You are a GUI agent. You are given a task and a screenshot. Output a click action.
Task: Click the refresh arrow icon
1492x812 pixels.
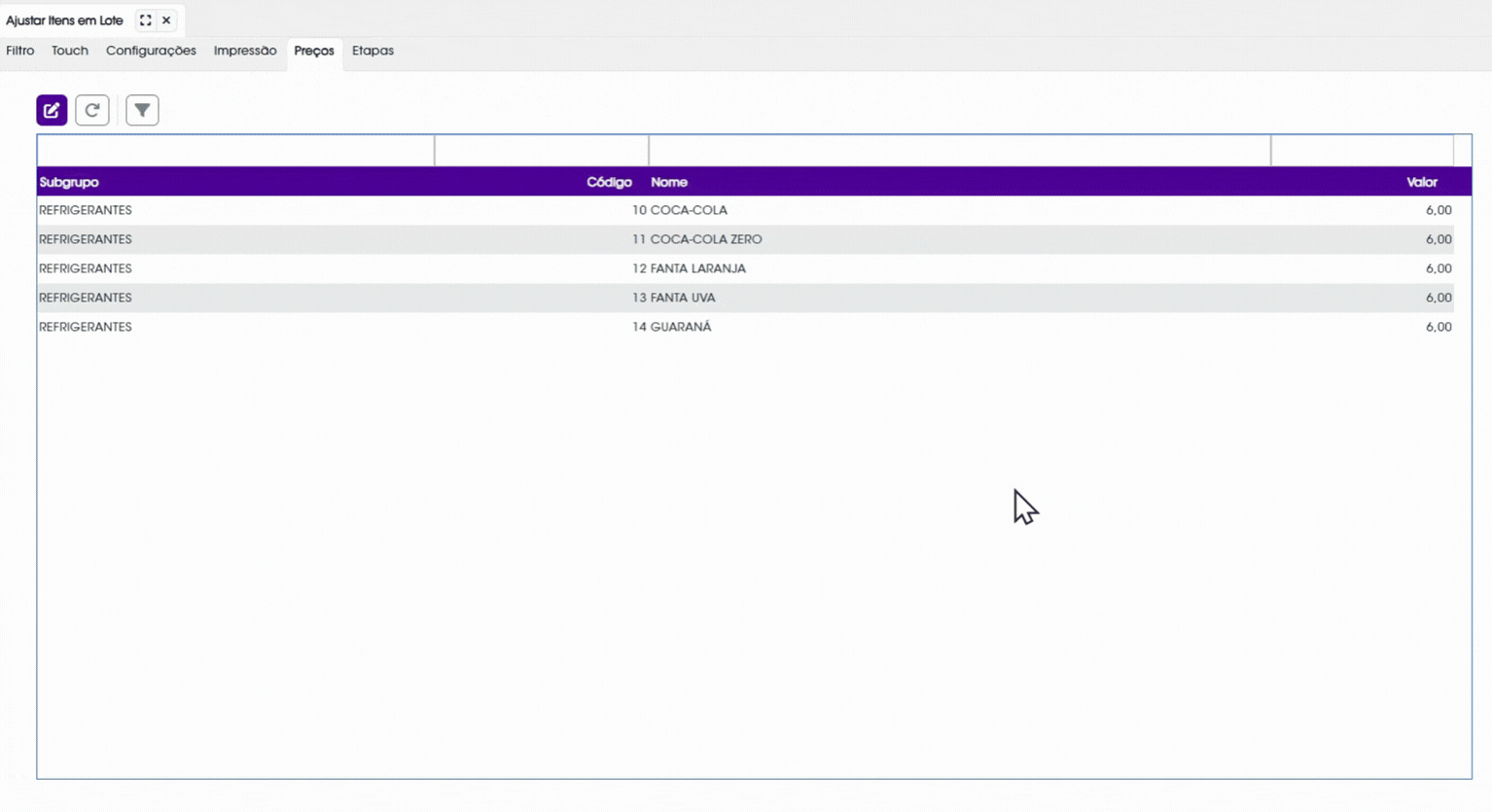click(92, 110)
